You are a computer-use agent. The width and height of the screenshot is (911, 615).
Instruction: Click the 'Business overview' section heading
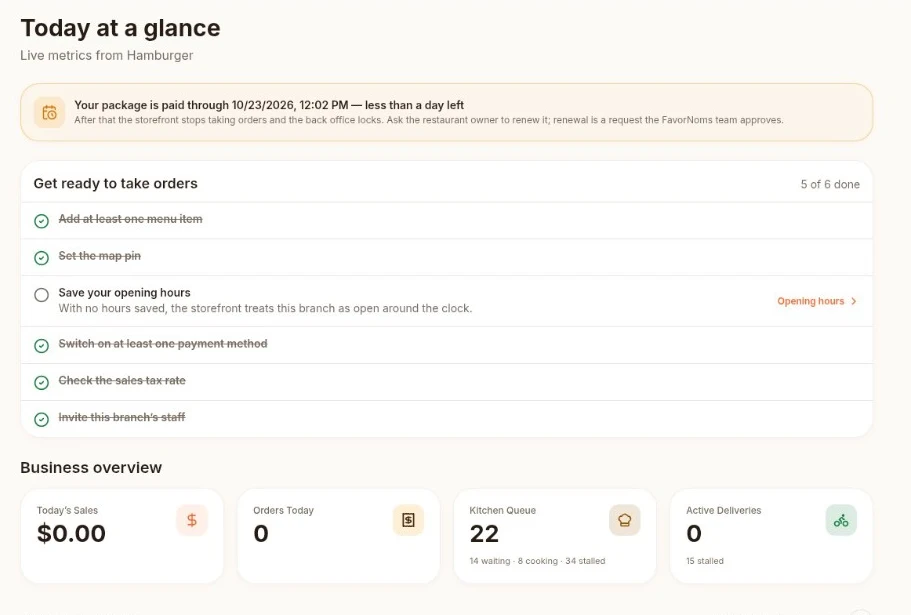click(x=91, y=467)
